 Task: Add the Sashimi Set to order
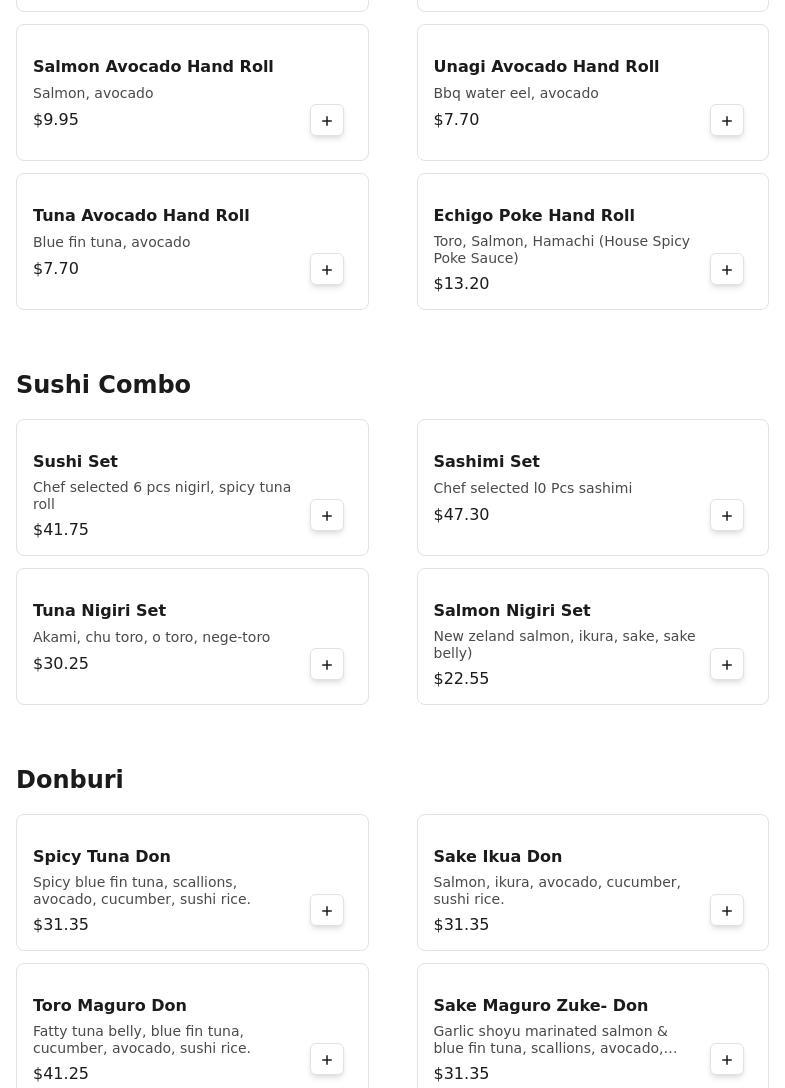tap(727, 515)
